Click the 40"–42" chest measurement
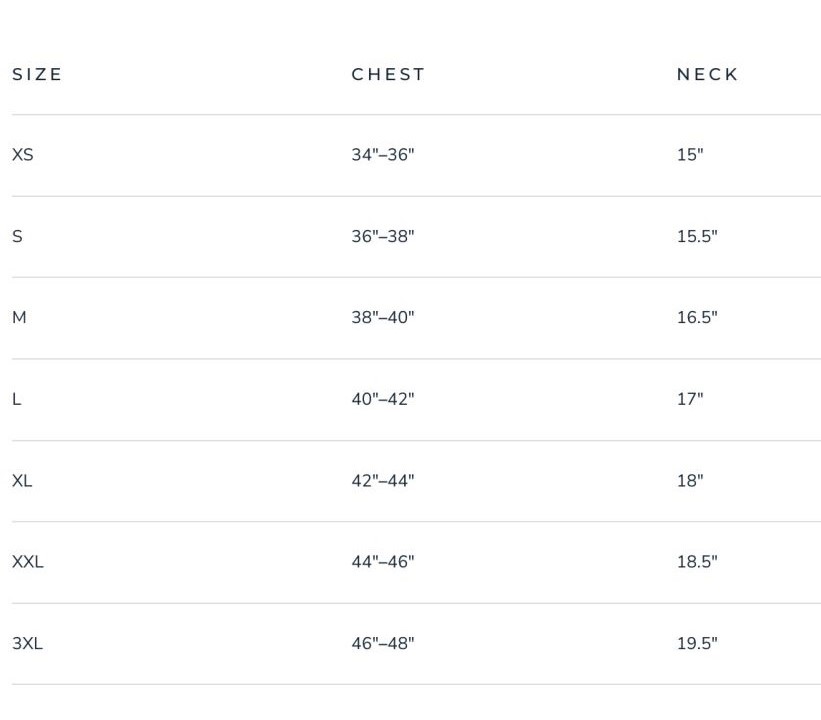 click(382, 400)
